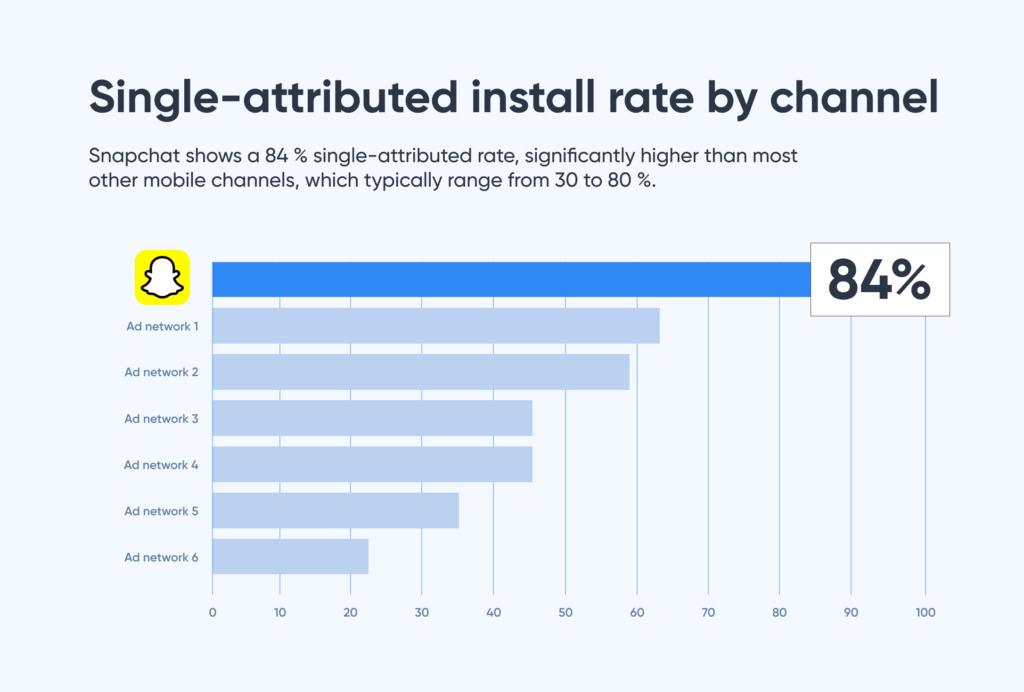Click the 100 axis tick label
1024x692 pixels.
point(925,612)
